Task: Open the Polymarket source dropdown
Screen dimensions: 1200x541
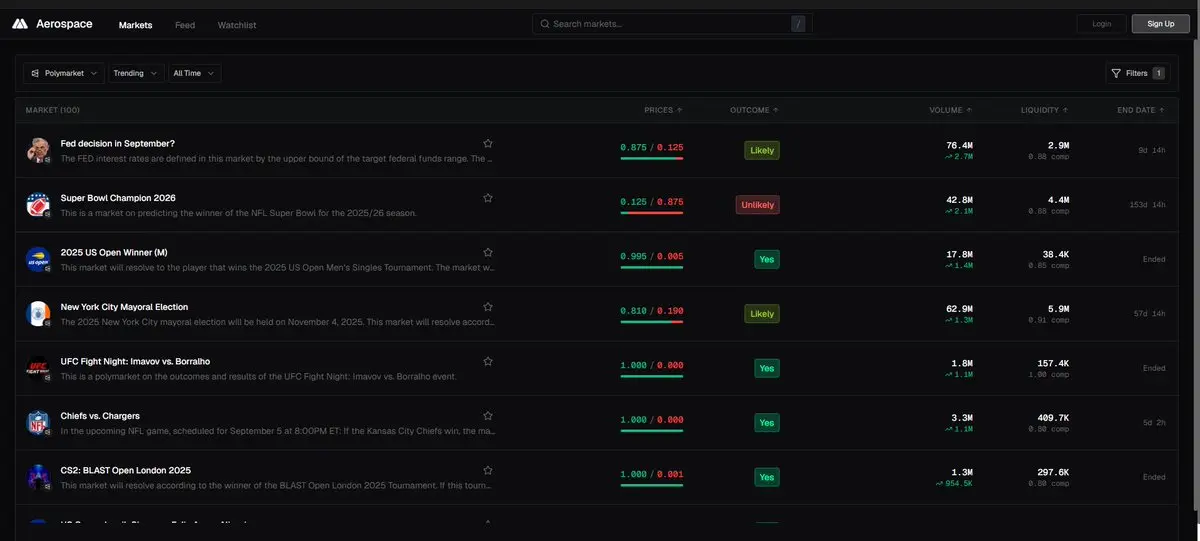Action: click(x=63, y=73)
